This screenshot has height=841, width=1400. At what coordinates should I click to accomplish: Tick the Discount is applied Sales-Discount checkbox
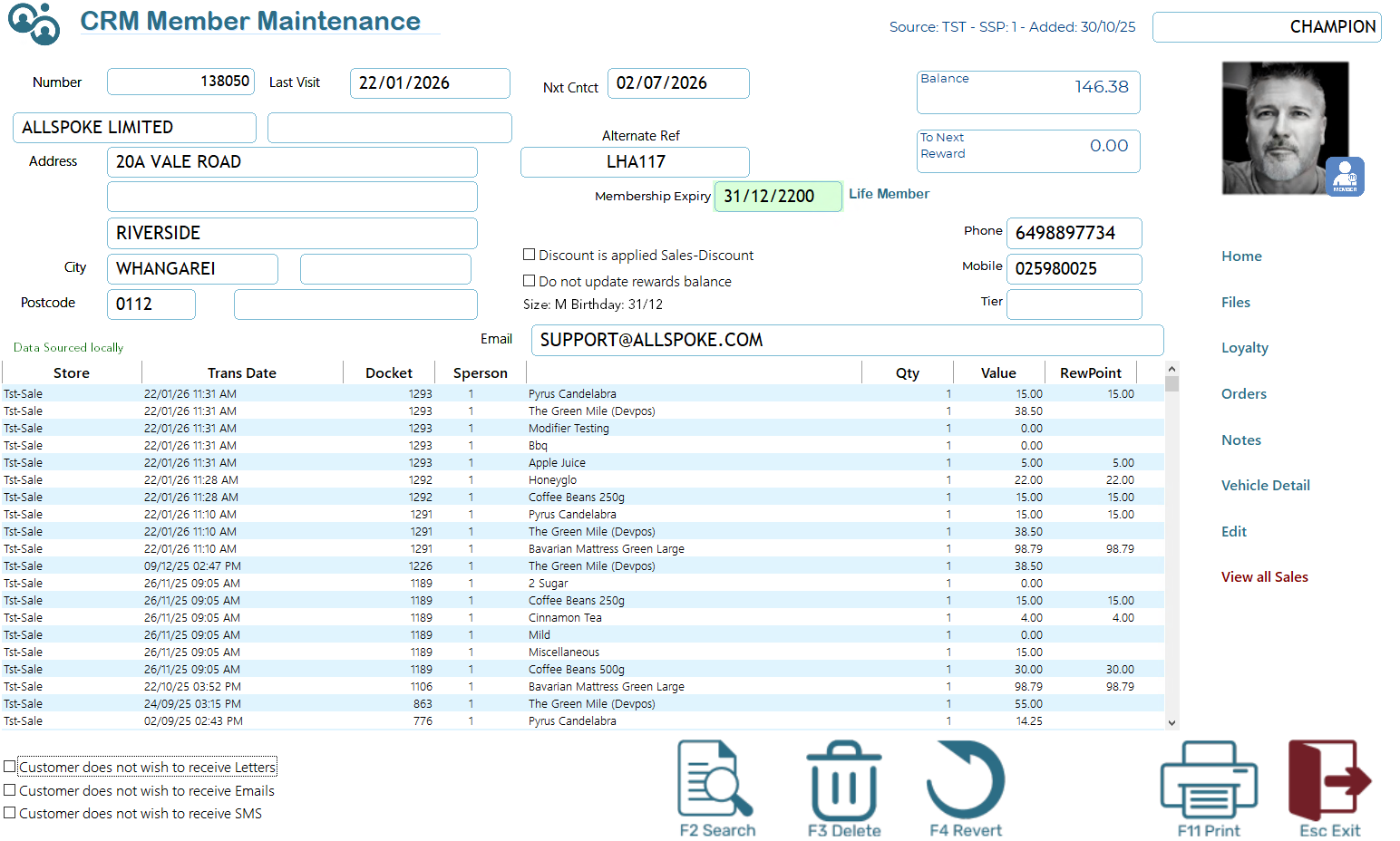[x=530, y=255]
